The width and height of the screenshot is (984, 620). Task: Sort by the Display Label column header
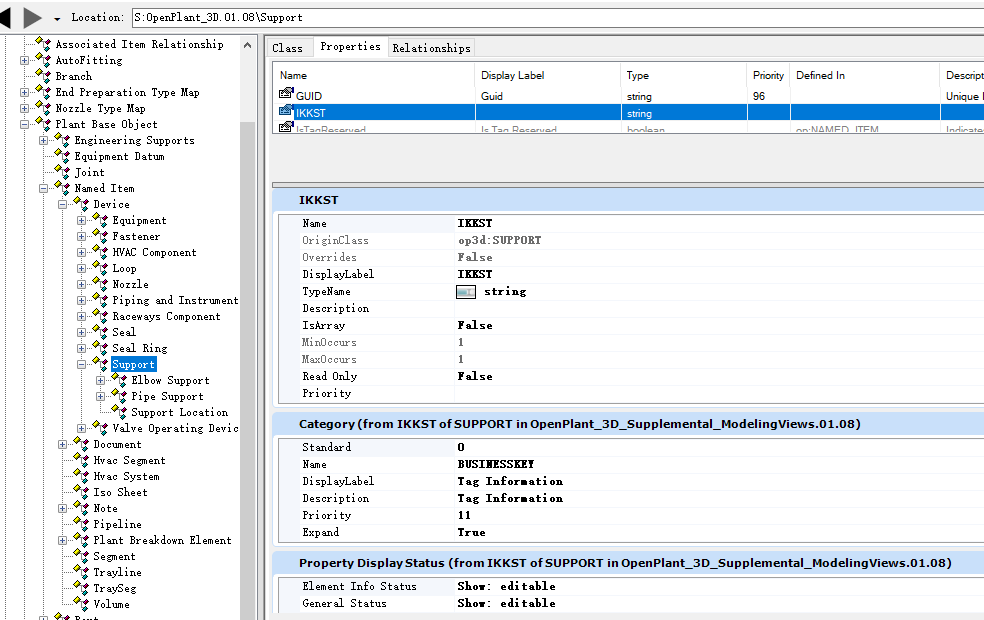510,75
